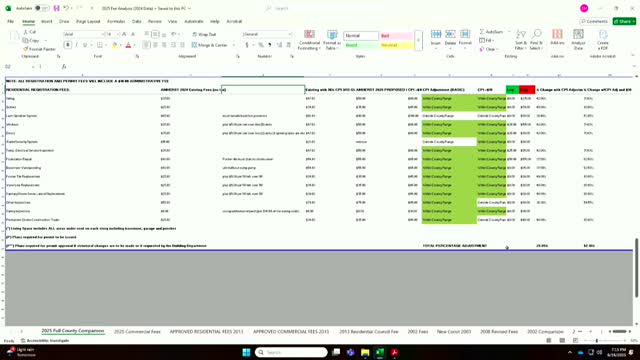Click the Sort & Filter icon
The width and height of the screenshot is (640, 360).
tap(520, 40)
